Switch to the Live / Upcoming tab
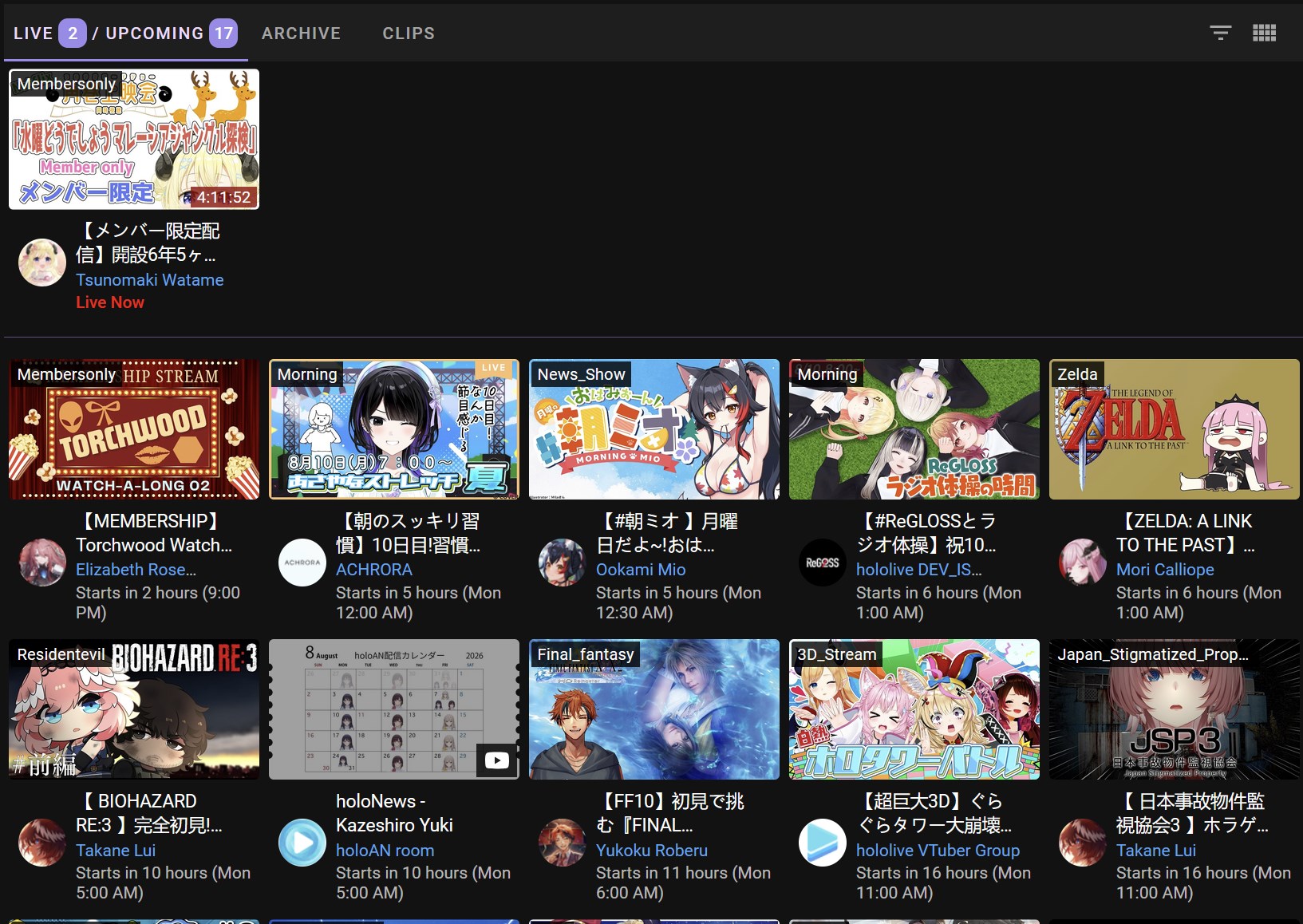The image size is (1303, 924). pyautogui.click(x=125, y=34)
